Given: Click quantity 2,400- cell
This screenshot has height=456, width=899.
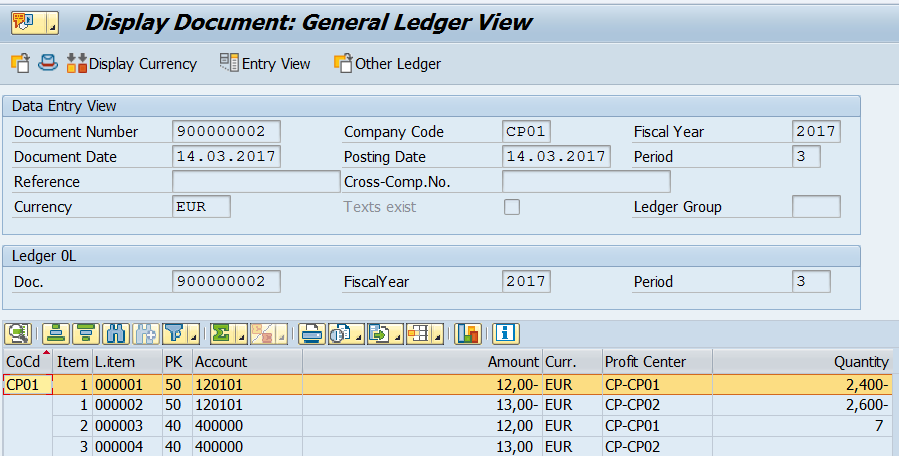Looking at the screenshot, I should point(802,384).
